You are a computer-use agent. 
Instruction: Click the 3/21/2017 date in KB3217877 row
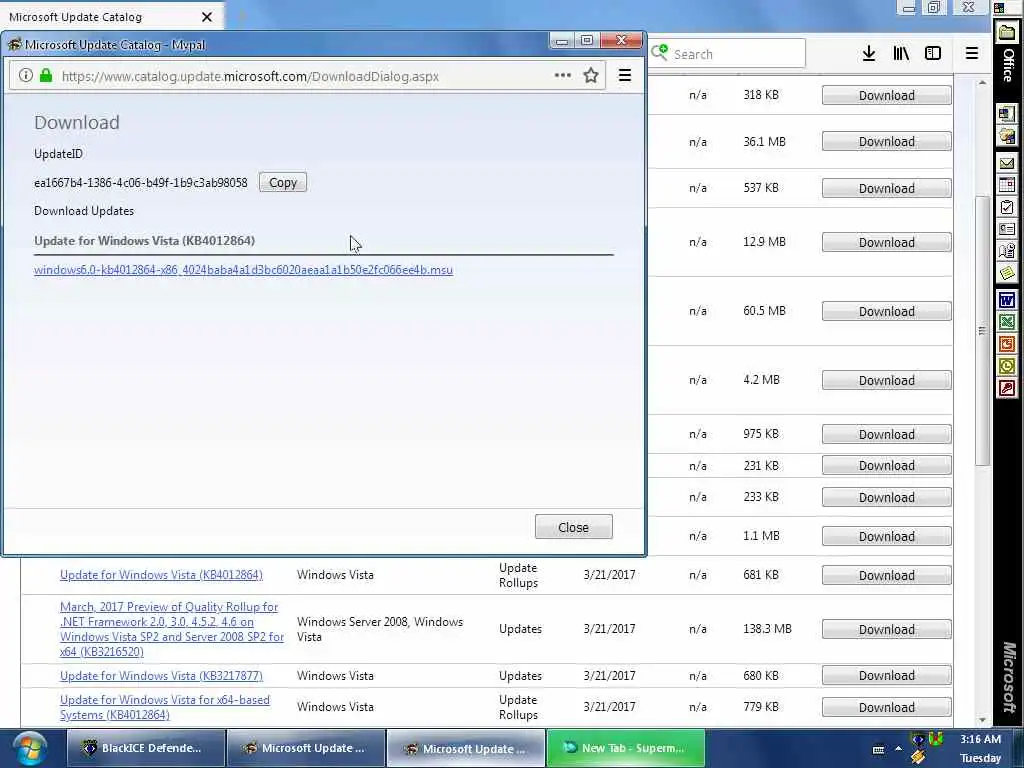tap(609, 676)
